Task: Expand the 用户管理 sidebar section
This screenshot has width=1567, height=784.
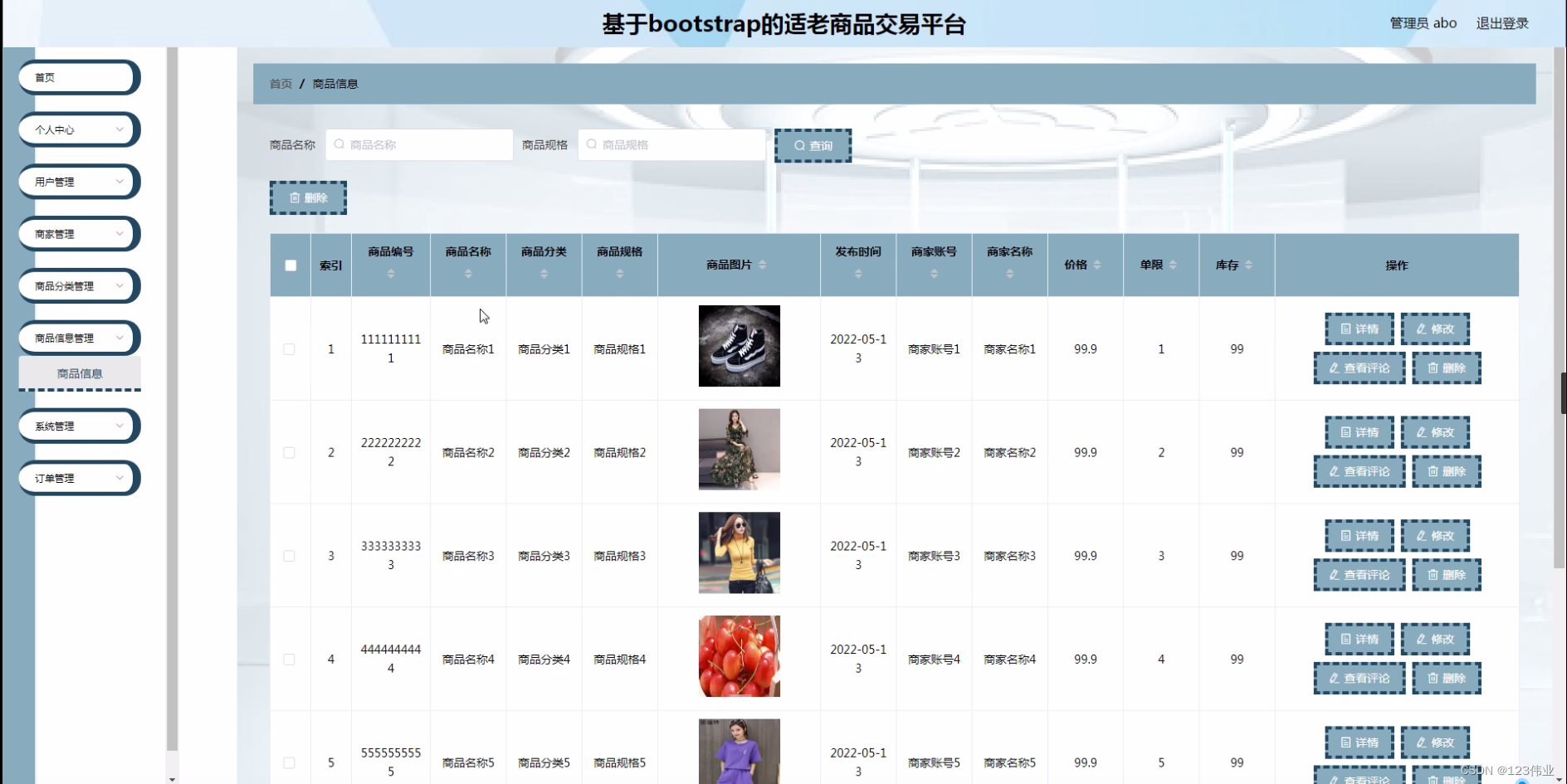Action: click(78, 182)
